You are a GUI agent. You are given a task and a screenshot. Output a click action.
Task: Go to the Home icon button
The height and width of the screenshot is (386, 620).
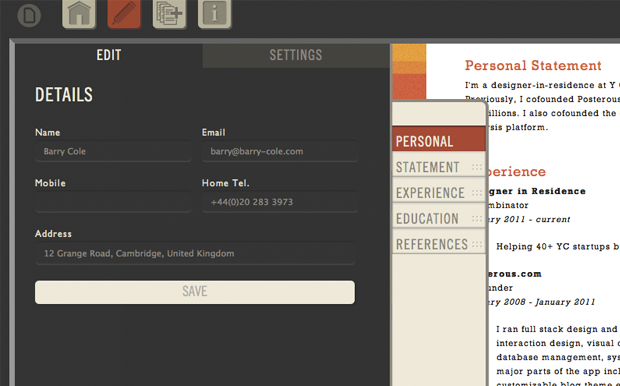tap(79, 14)
